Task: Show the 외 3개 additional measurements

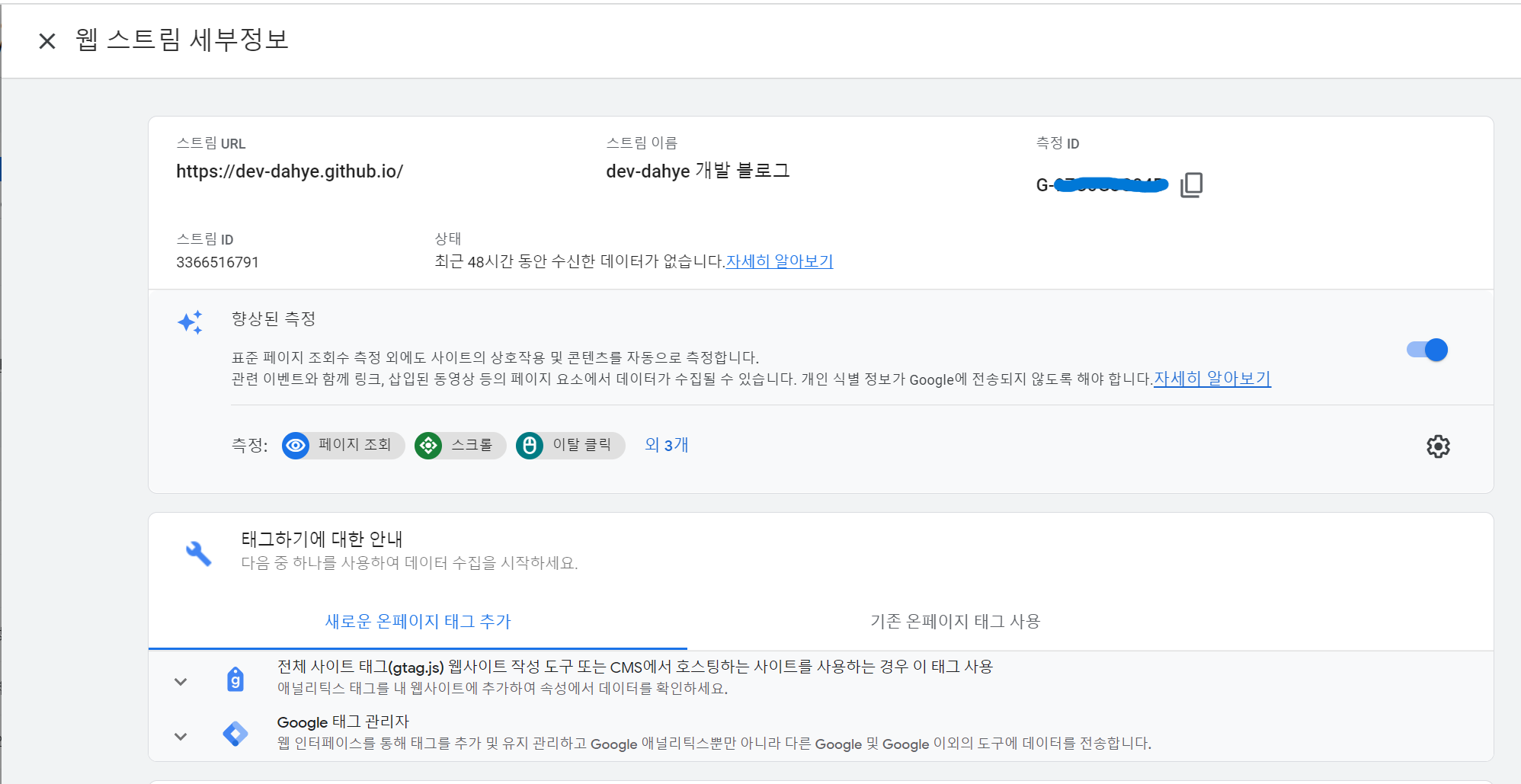Action: 666,445
